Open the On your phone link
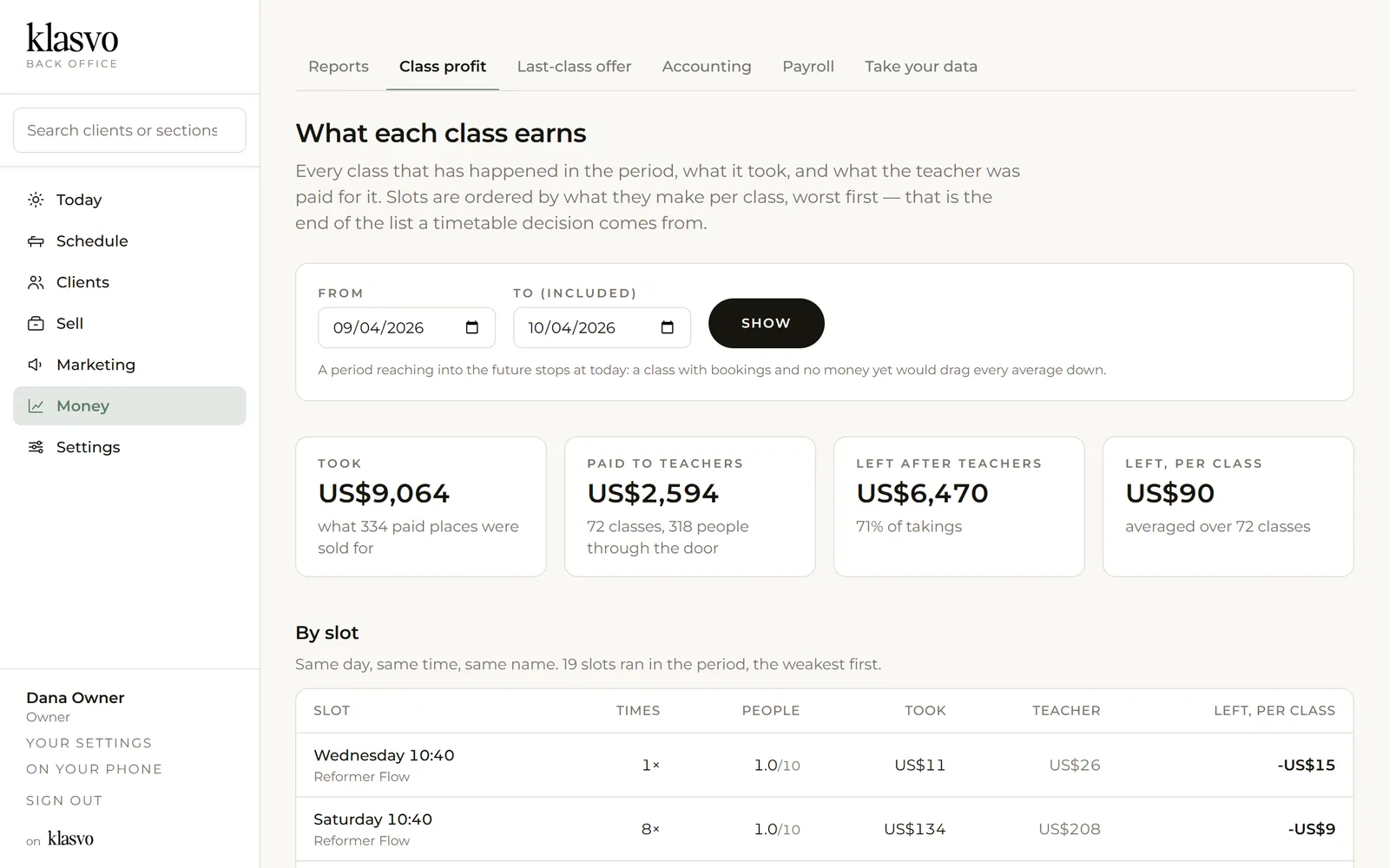Viewport: 1389px width, 868px height. pyautogui.click(x=94, y=769)
